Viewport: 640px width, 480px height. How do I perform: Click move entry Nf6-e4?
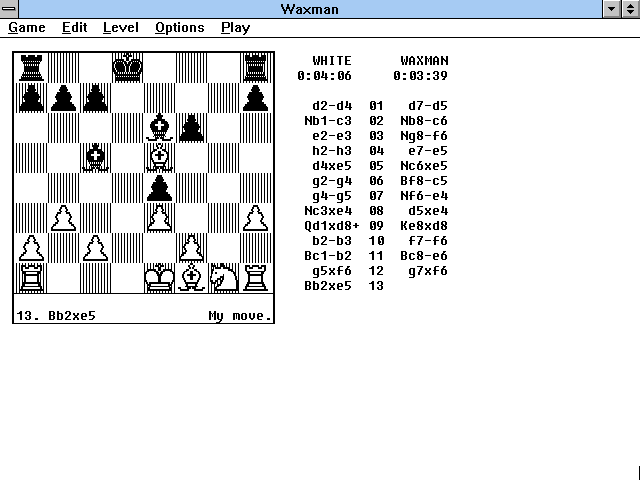point(424,196)
